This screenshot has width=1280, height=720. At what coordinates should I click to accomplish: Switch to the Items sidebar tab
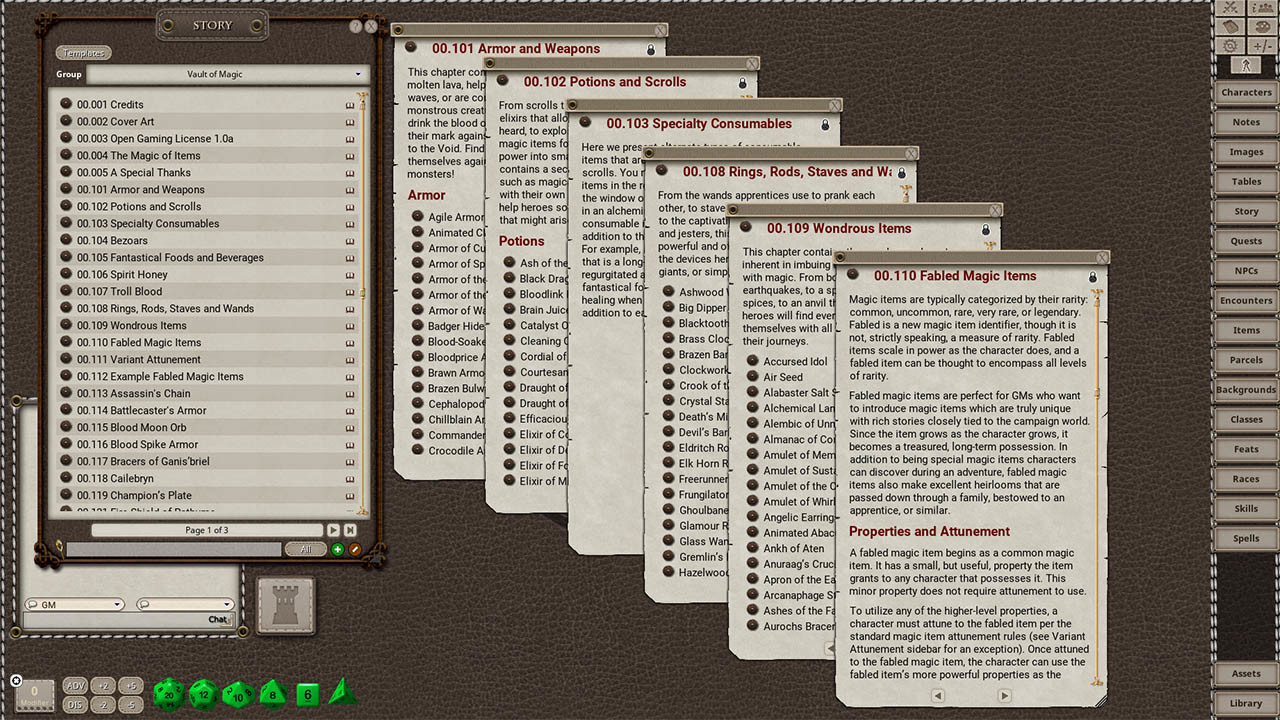(1245, 330)
